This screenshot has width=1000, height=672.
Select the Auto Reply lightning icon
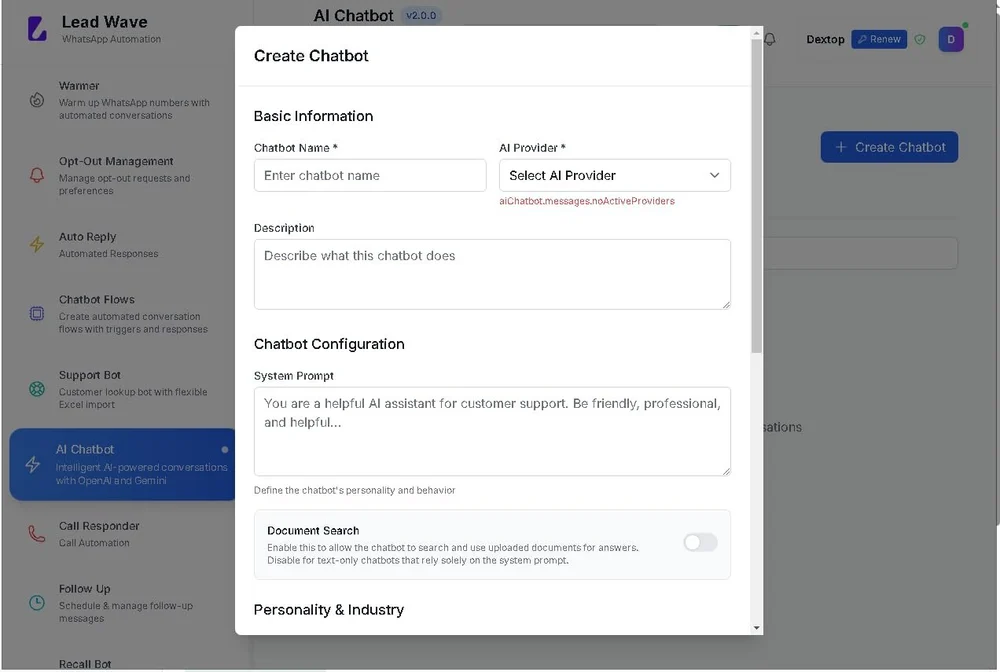coord(37,245)
